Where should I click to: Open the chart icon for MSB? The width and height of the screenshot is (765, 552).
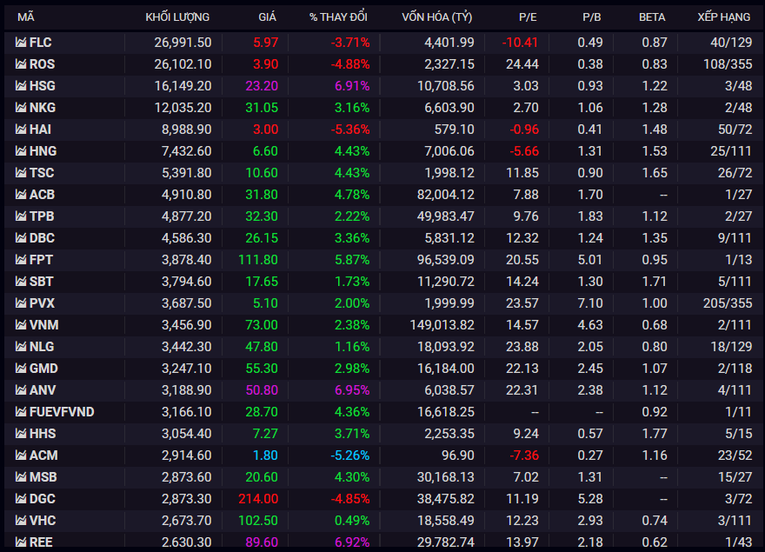point(21,477)
